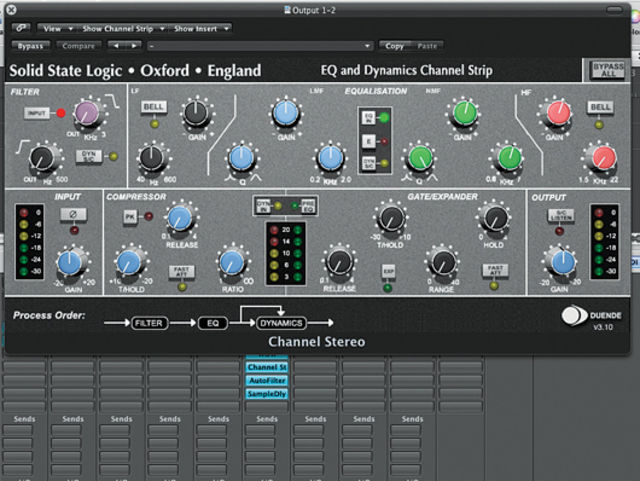Click the LF frequency knob 40-600 Hz
640x481 pixels.
point(151,158)
